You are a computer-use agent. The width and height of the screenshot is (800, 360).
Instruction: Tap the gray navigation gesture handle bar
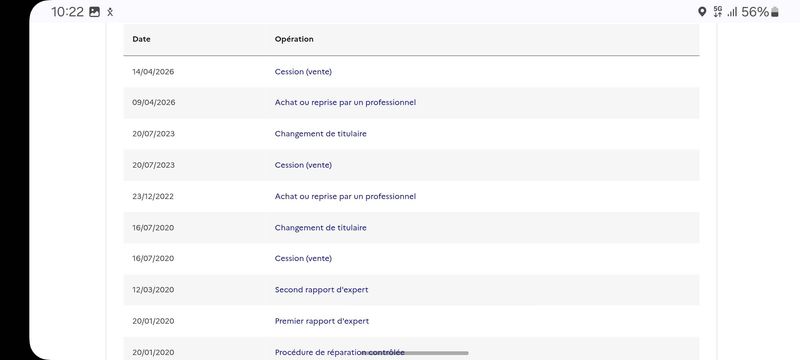[x=415, y=353]
